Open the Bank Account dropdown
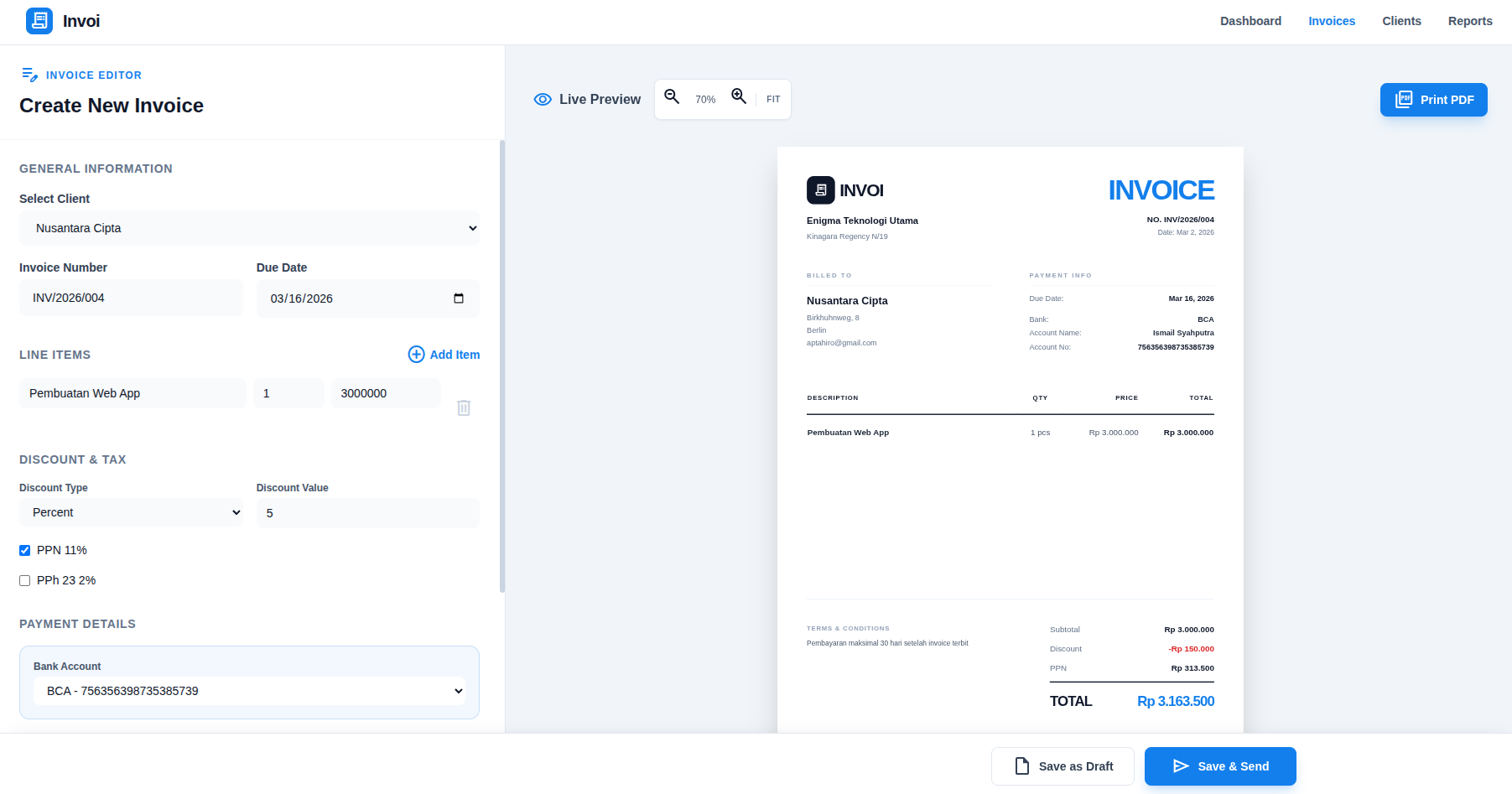Viewport: 1512px width, 794px height. [248, 691]
